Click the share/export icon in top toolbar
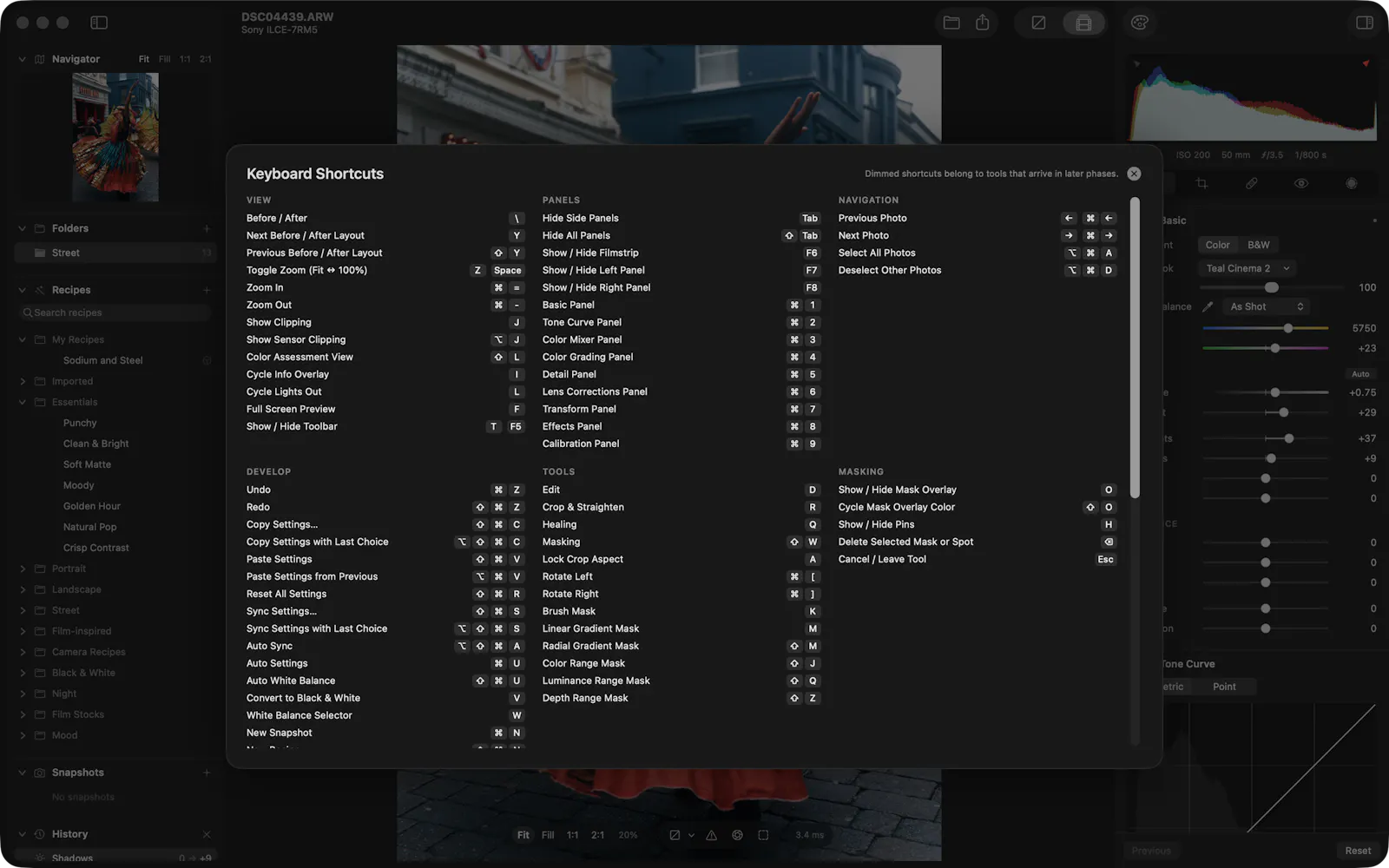The height and width of the screenshot is (868, 1389). [x=982, y=23]
